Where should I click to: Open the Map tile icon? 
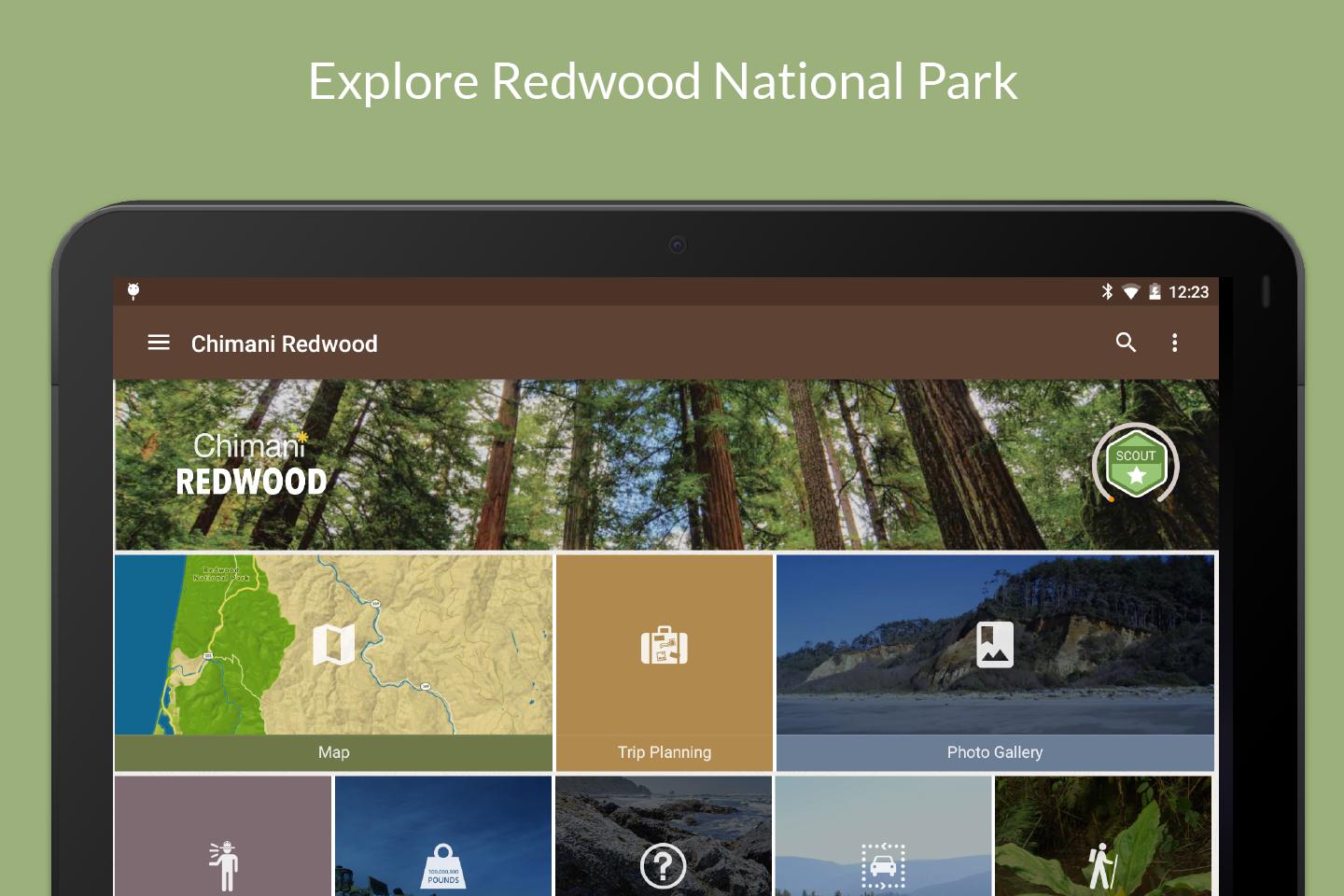point(334,644)
